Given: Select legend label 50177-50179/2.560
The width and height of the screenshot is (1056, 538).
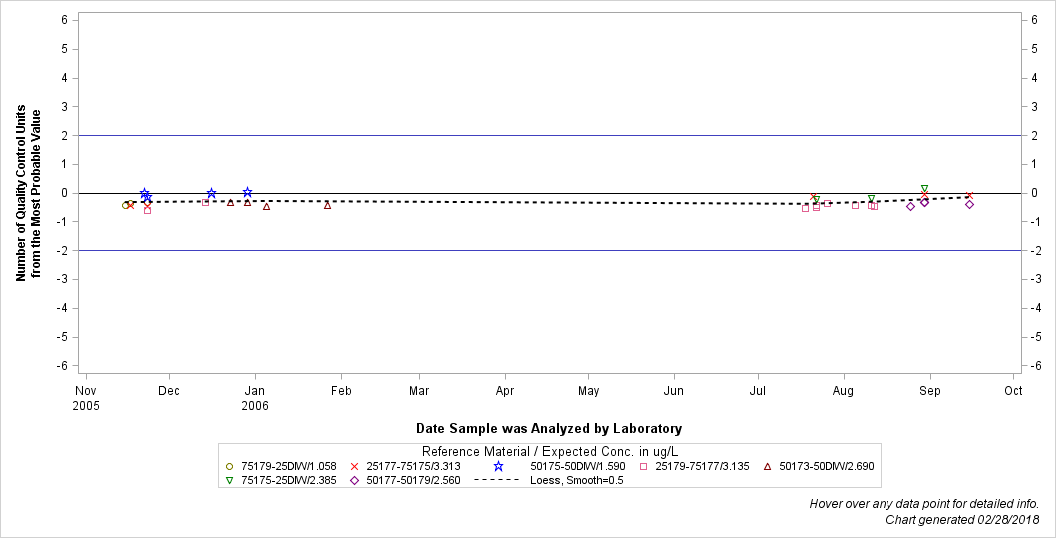Looking at the screenshot, I should 414,481.
